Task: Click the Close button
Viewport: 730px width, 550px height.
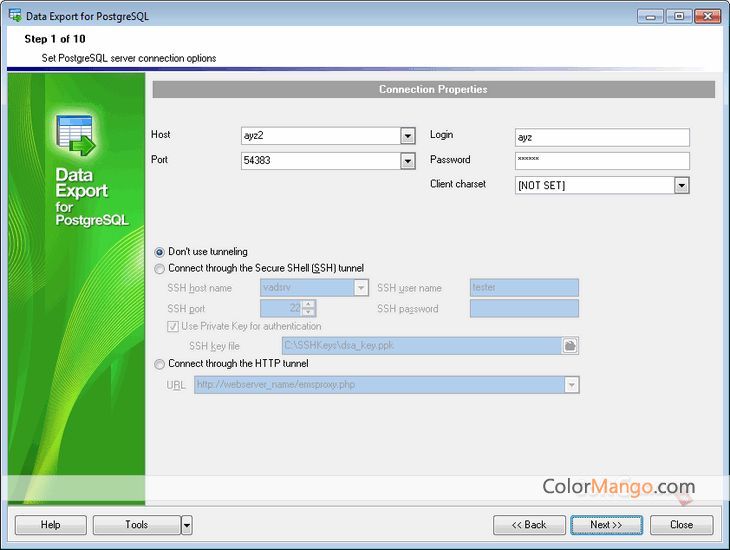Action: pos(682,525)
